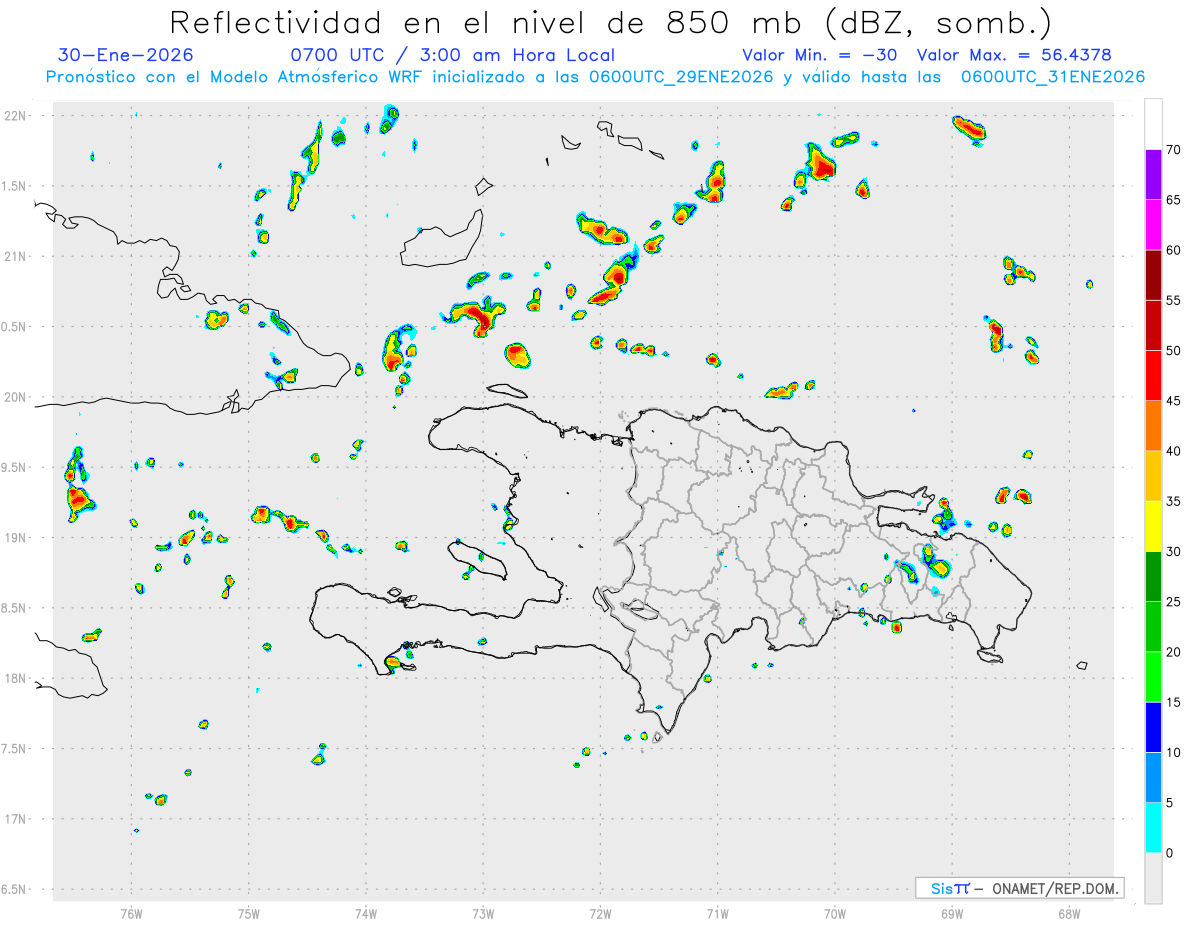This screenshot has height=927, width=1200.
Task: Select the date '30-Ene-2026'
Action: tap(126, 55)
